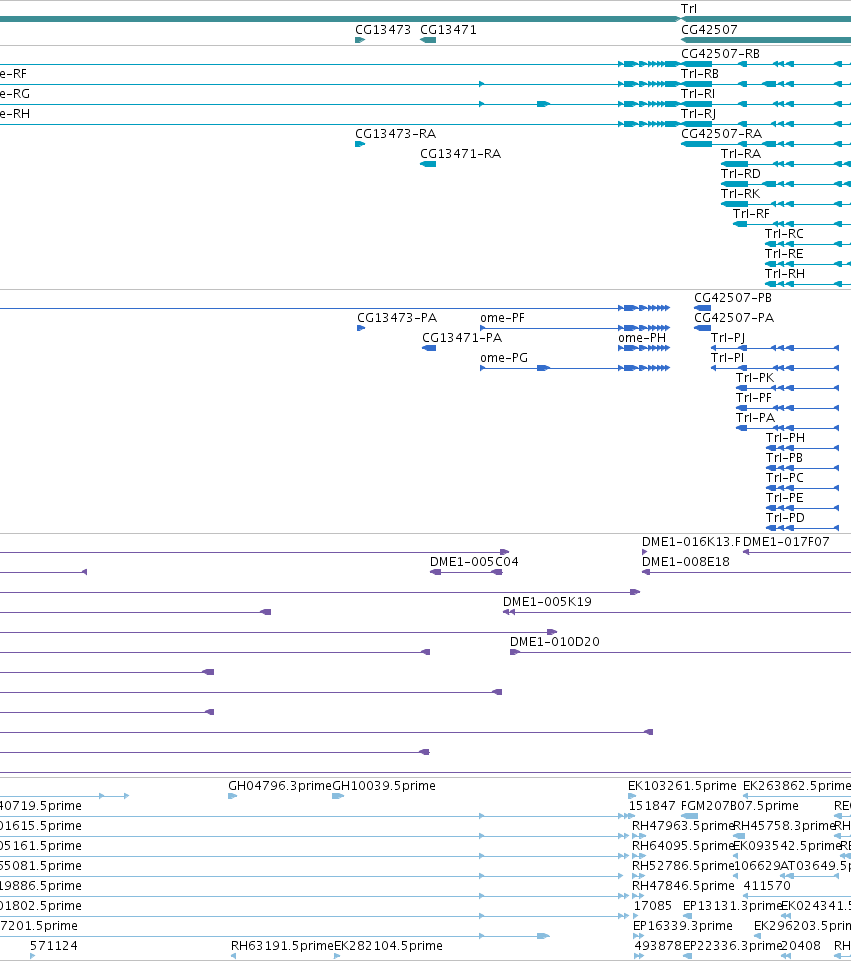The height and width of the screenshot is (961, 851).
Task: Click clone DME1-017F07 label
Action: [786, 542]
